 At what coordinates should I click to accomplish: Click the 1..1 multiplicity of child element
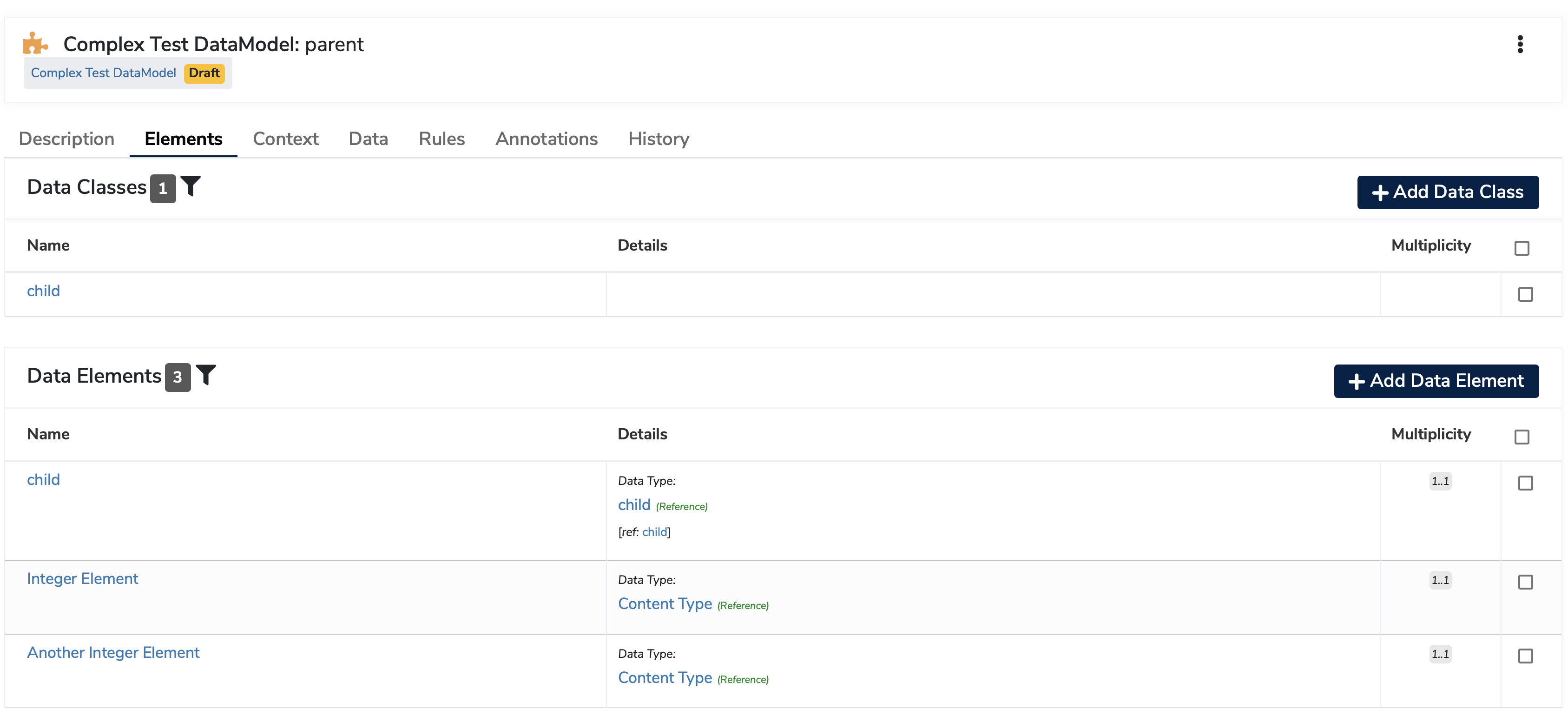[1440, 481]
